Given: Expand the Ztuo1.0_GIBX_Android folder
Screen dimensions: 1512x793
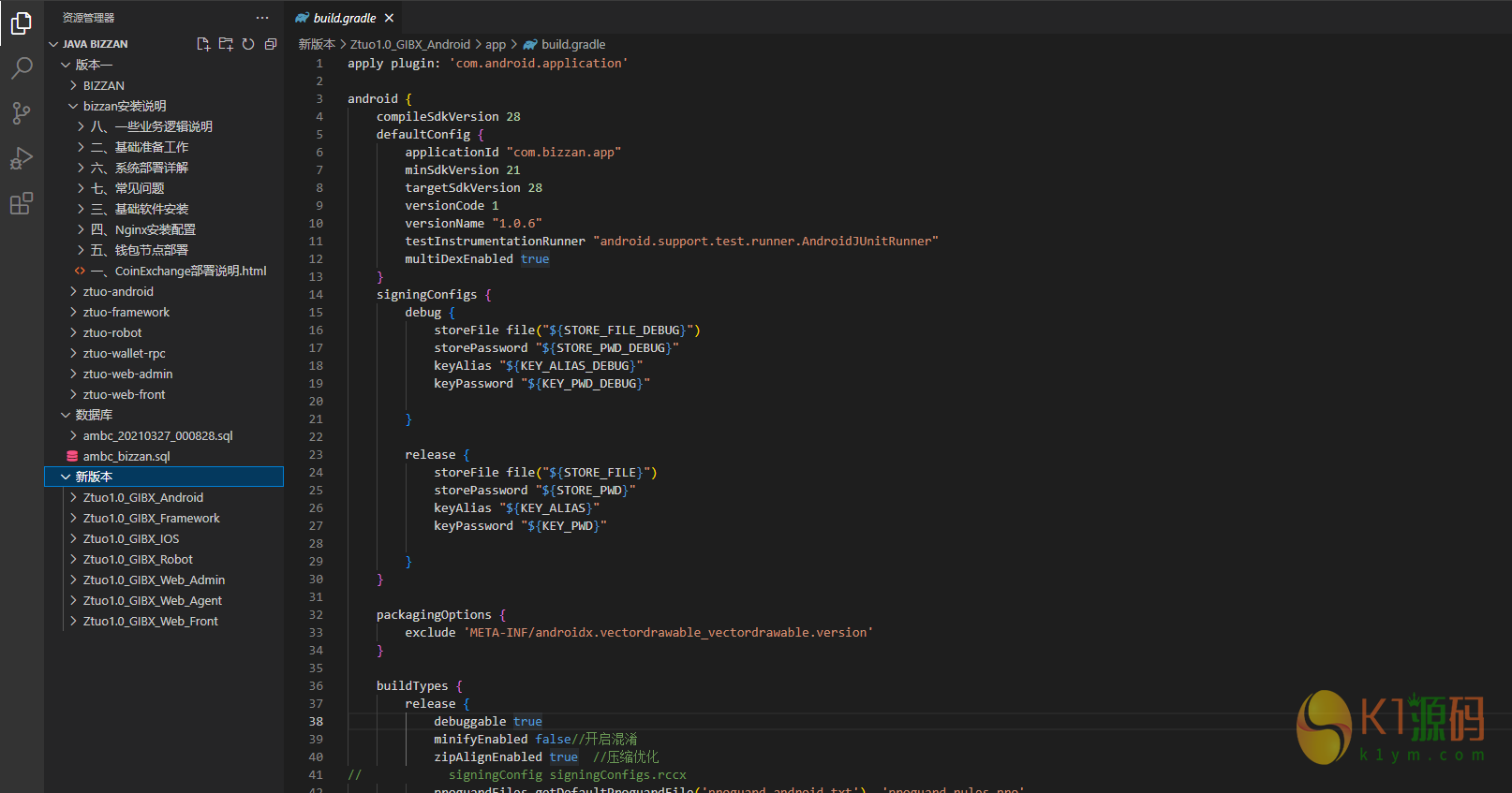Looking at the screenshot, I should click(142, 497).
